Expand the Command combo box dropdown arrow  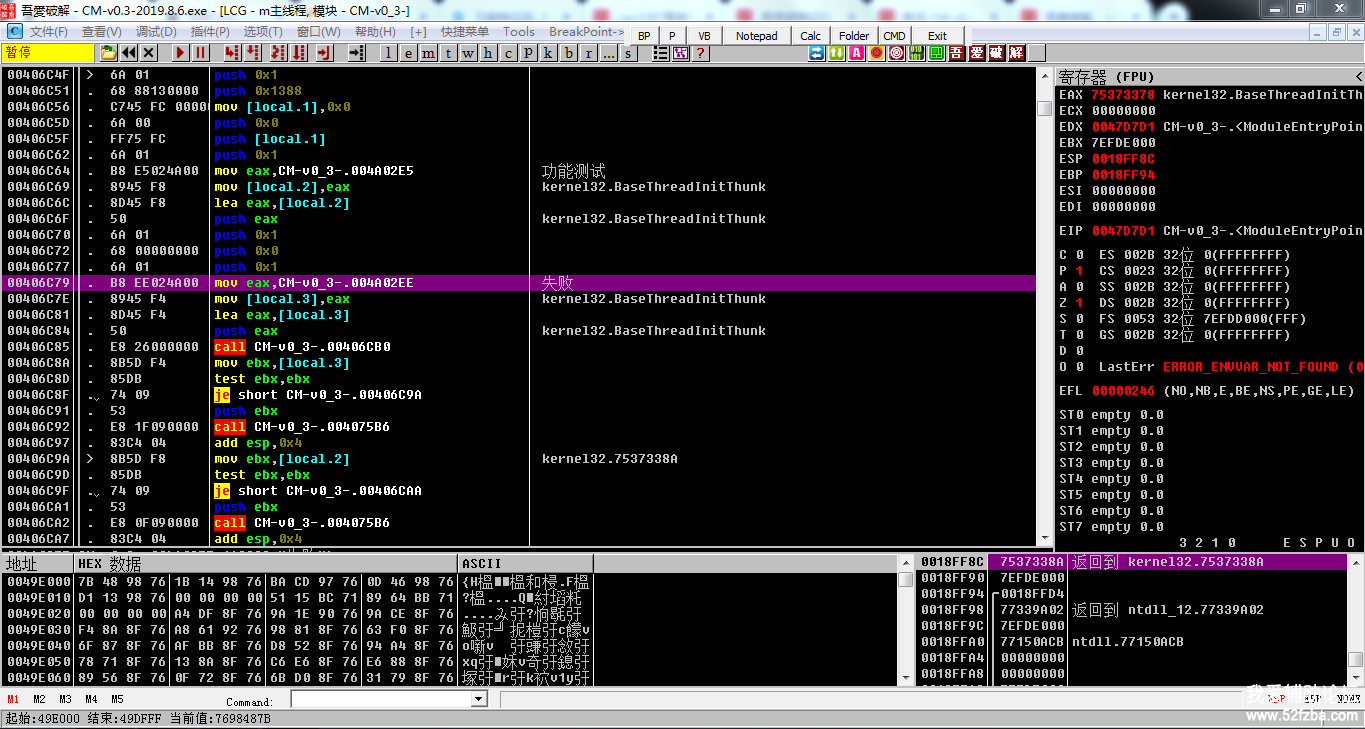(478, 700)
